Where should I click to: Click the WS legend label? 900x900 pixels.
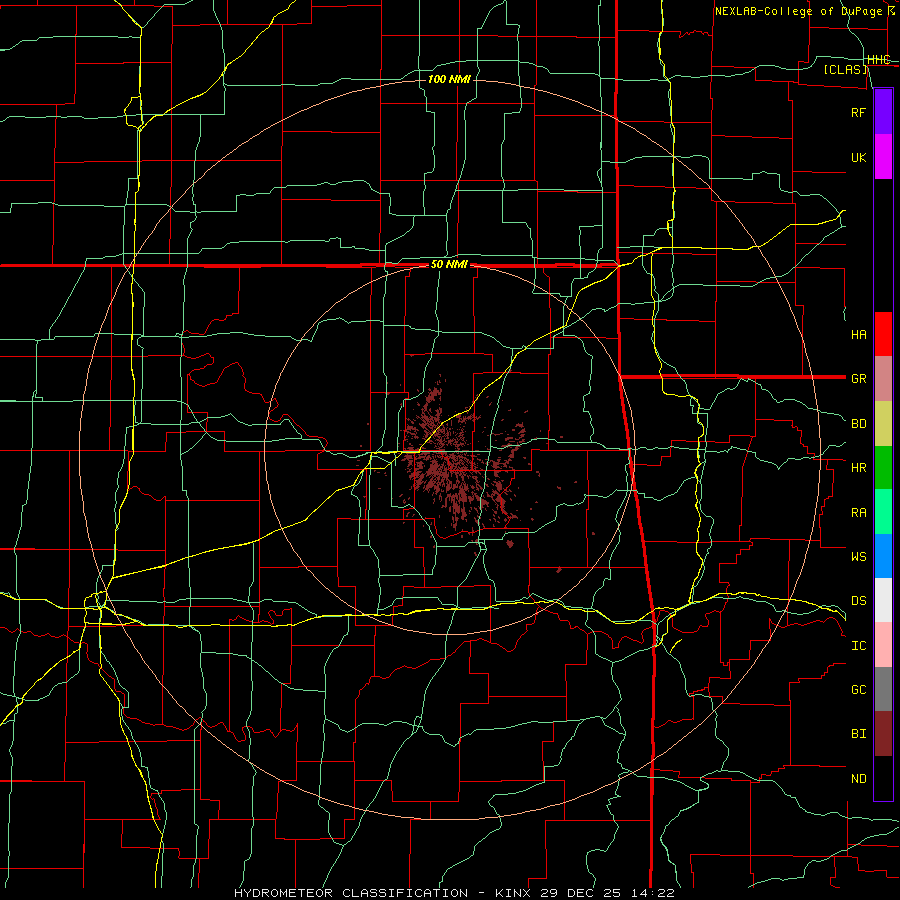(858, 557)
